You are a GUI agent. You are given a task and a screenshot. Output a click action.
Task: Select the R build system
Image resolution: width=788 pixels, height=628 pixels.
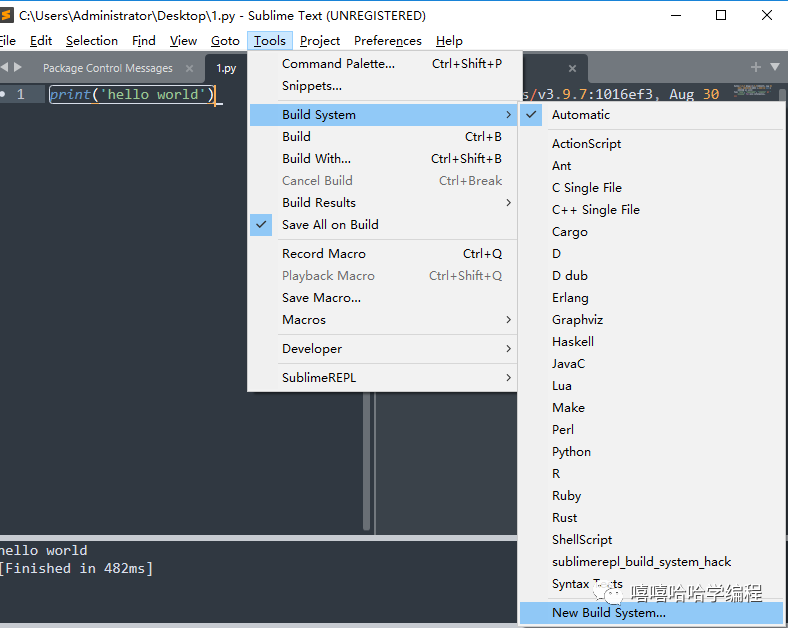[651, 474]
